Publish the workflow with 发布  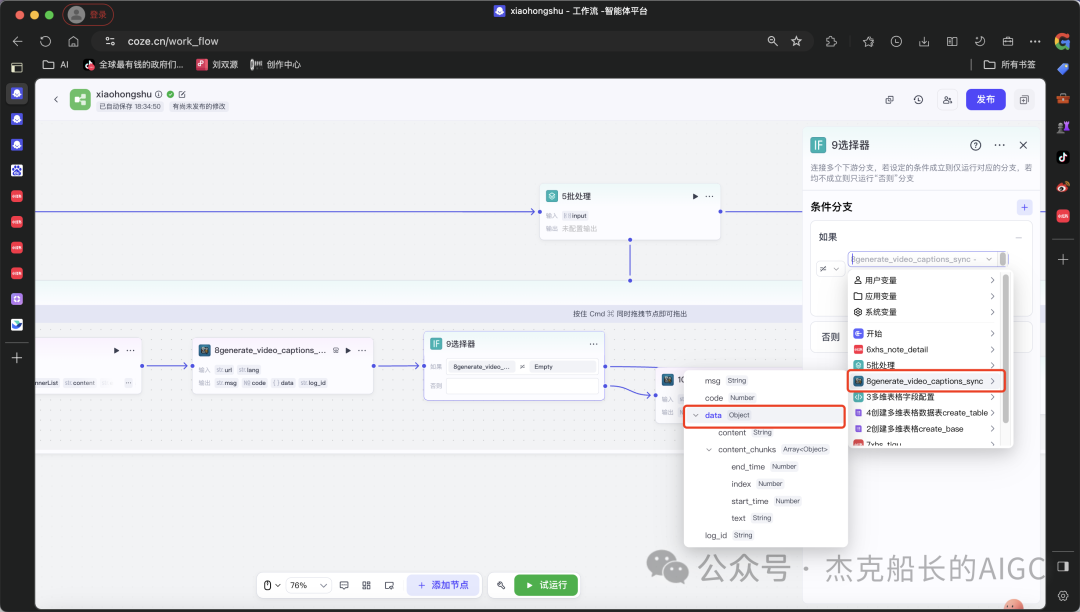(x=986, y=100)
